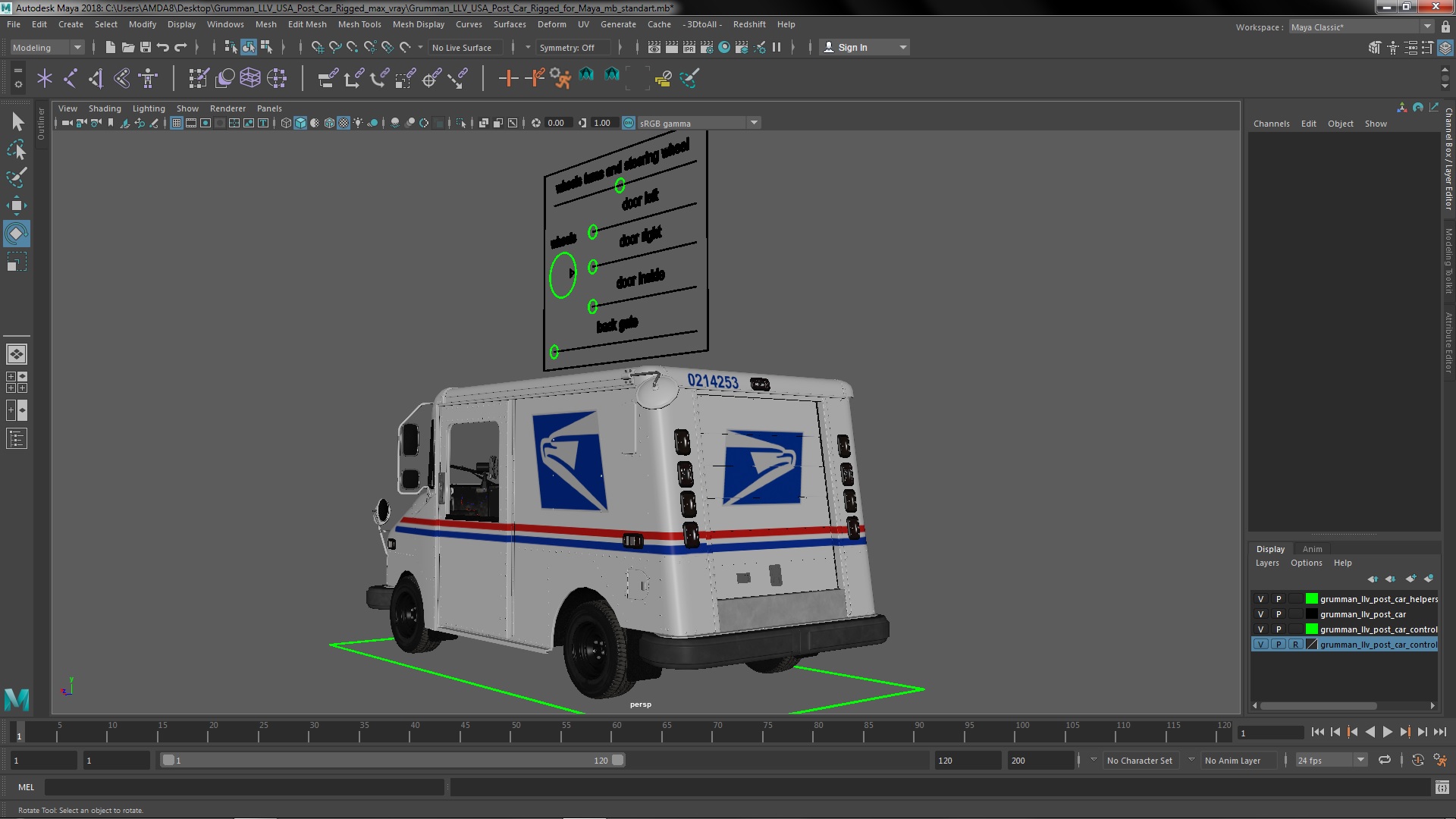
Task: Click the move layer up icon
Action: click(1373, 579)
